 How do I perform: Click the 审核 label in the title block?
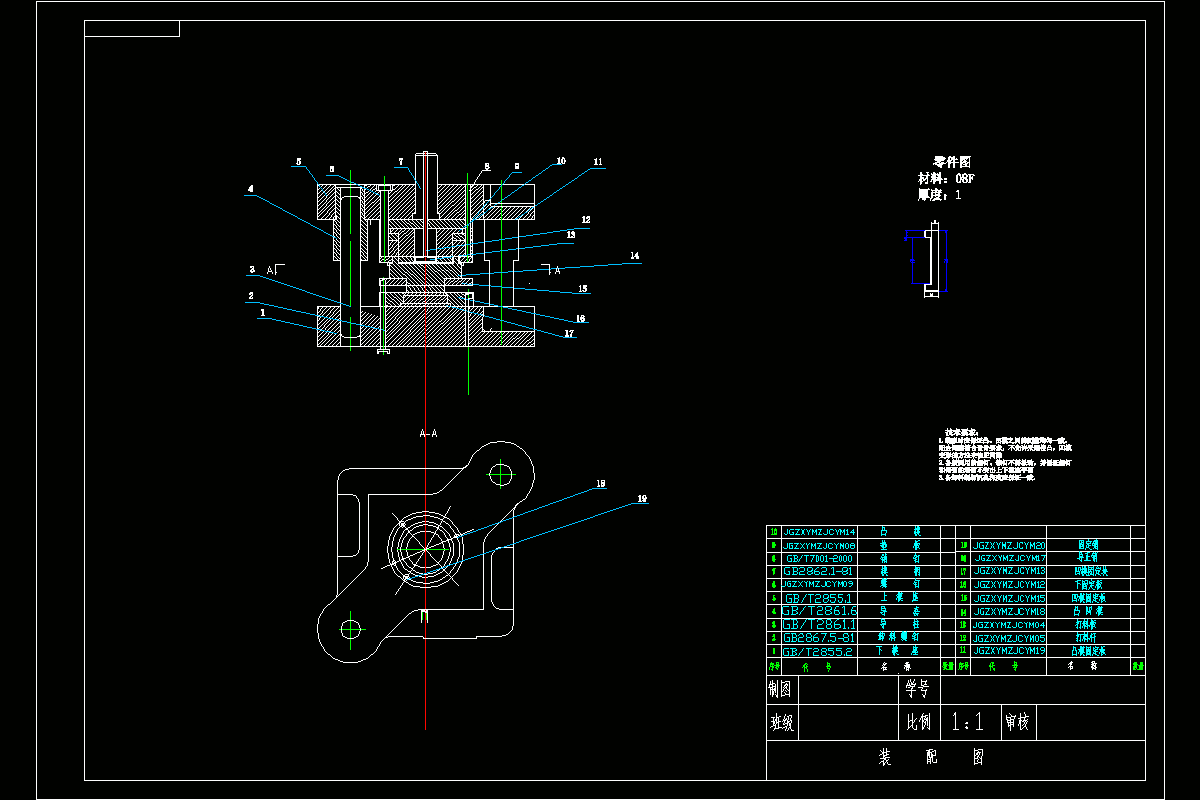point(1017,722)
